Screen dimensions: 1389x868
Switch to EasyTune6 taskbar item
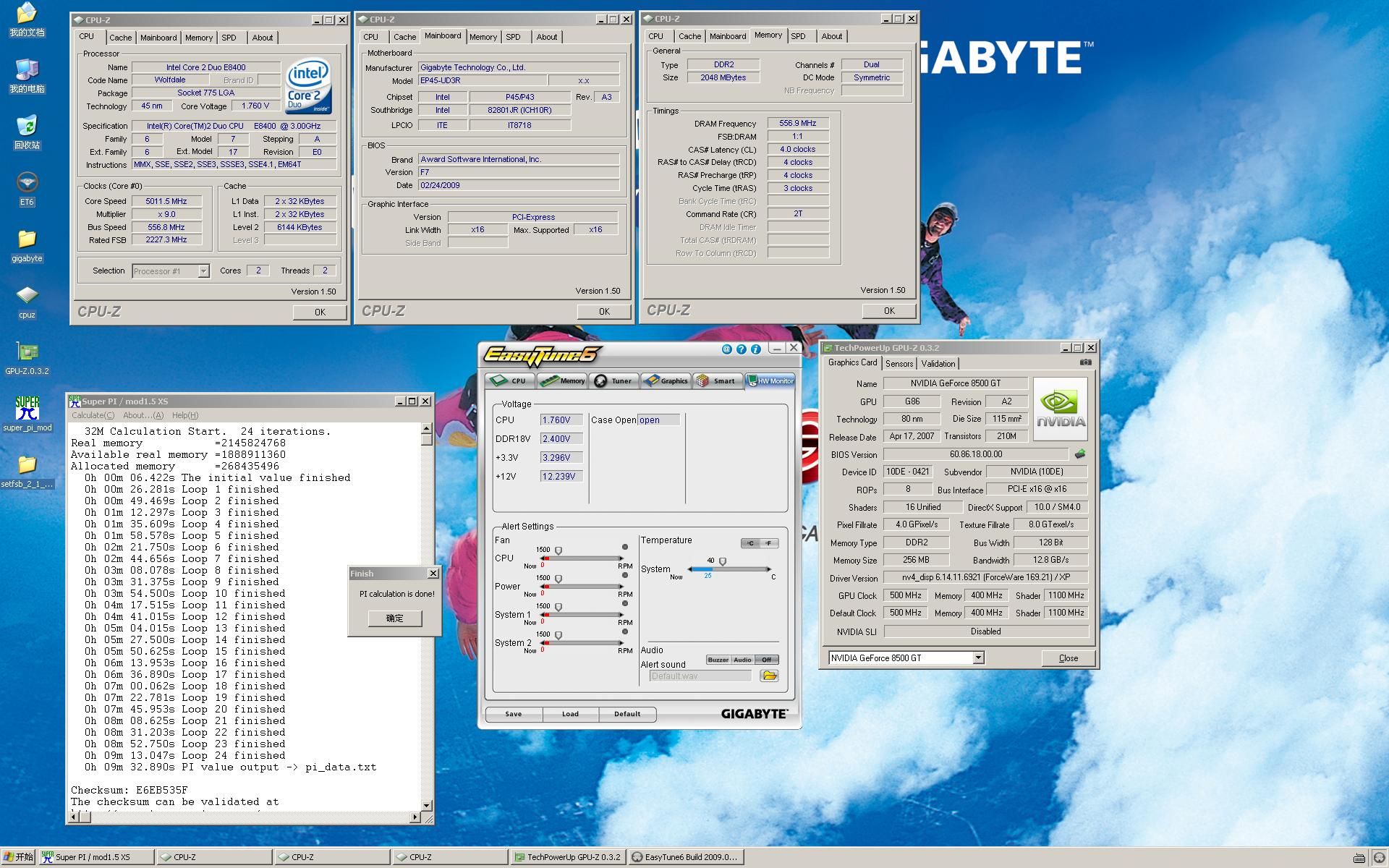coord(686,857)
